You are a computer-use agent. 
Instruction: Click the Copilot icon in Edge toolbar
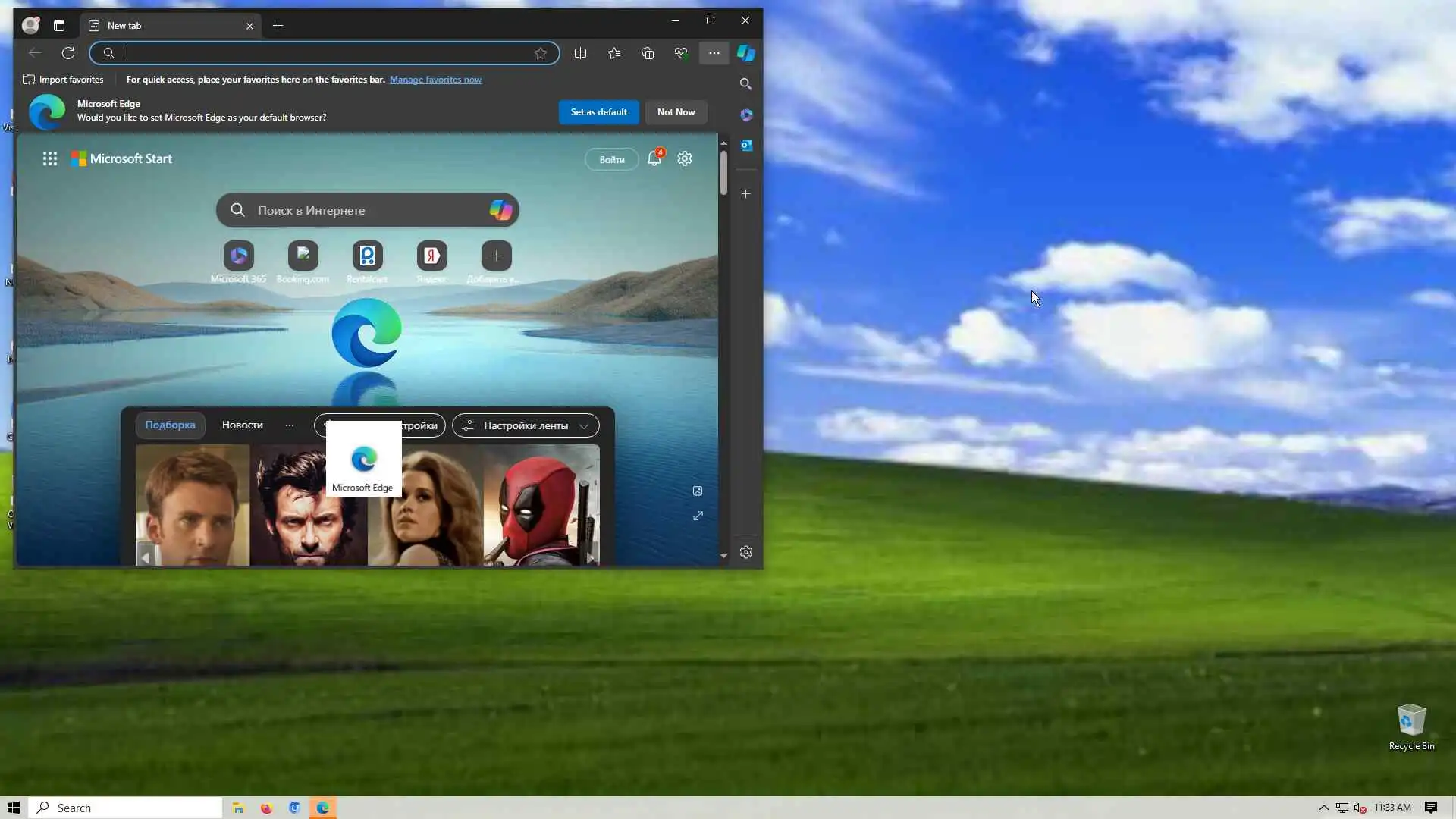click(746, 53)
